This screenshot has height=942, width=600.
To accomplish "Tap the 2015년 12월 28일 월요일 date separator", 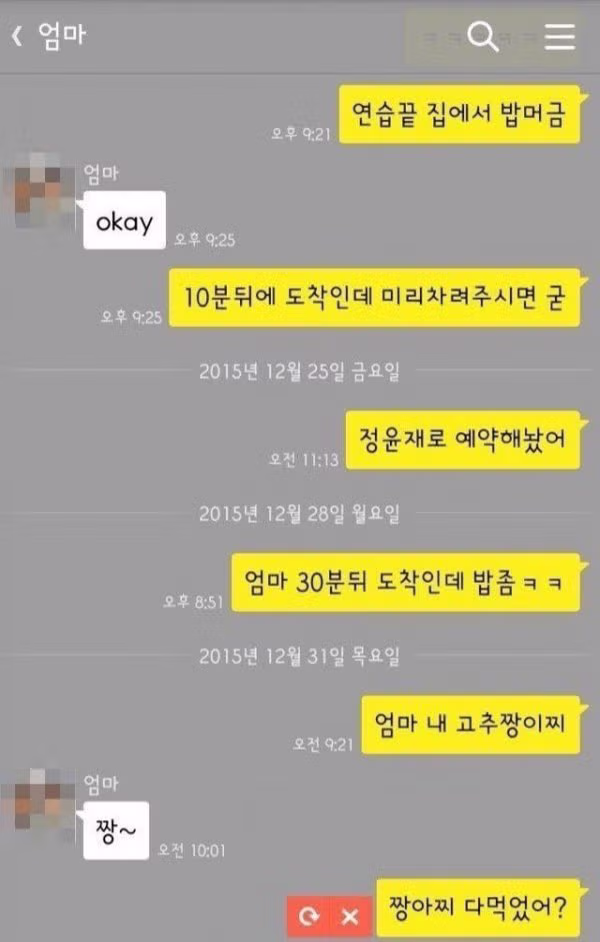I will [x=299, y=514].
